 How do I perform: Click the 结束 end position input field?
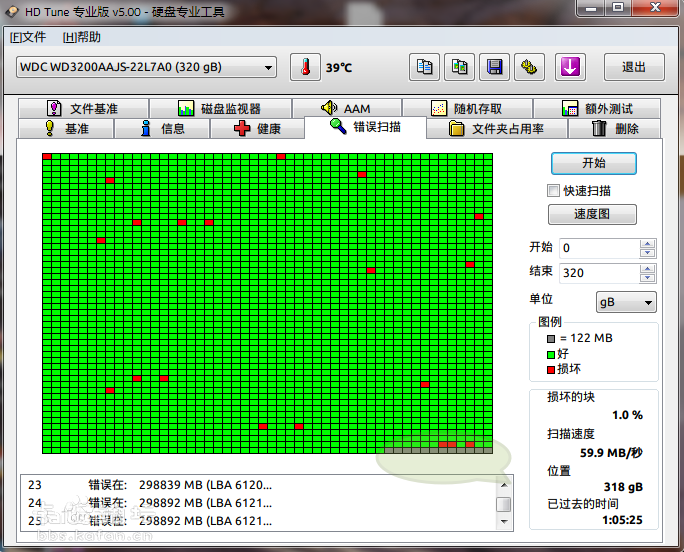[599, 273]
